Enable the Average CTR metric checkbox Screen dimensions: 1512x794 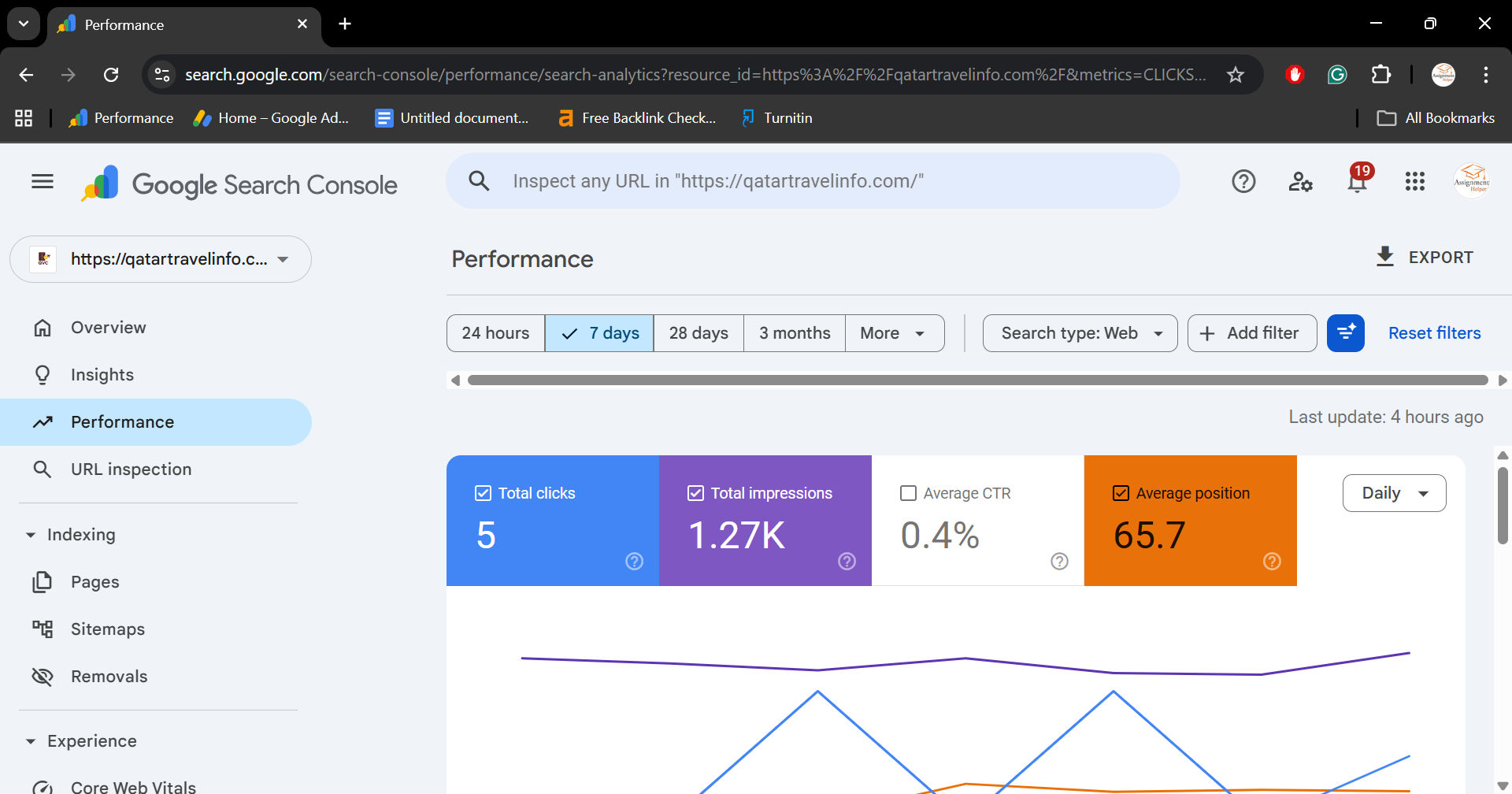(908, 493)
